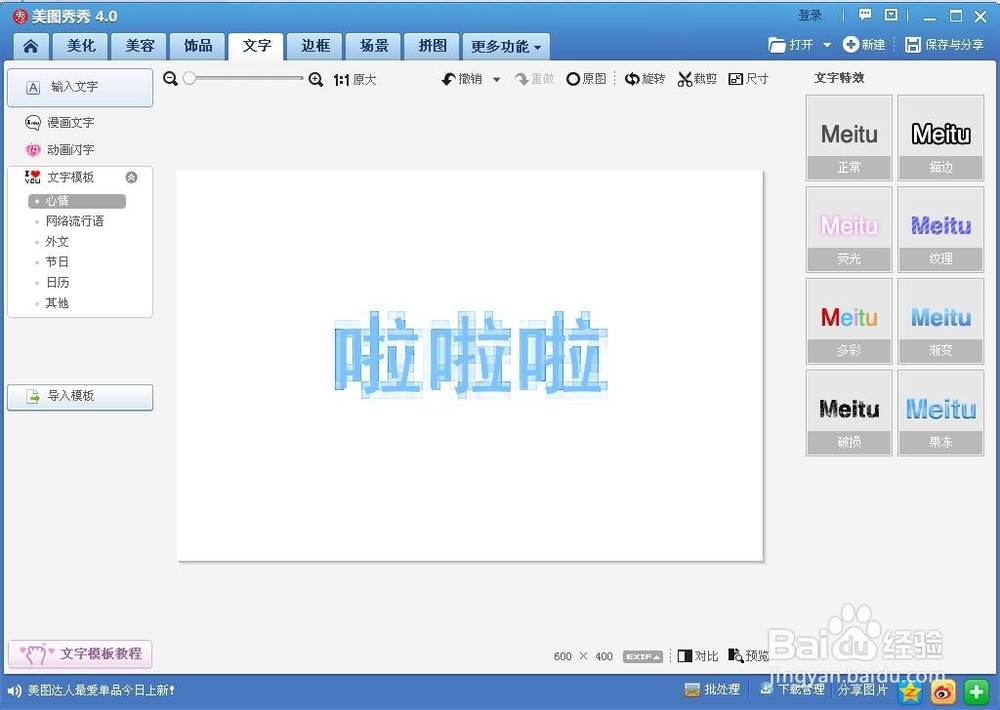Image resolution: width=1000 pixels, height=710 pixels.
Task: Switch to the 边框 frames tab
Action: (x=314, y=46)
